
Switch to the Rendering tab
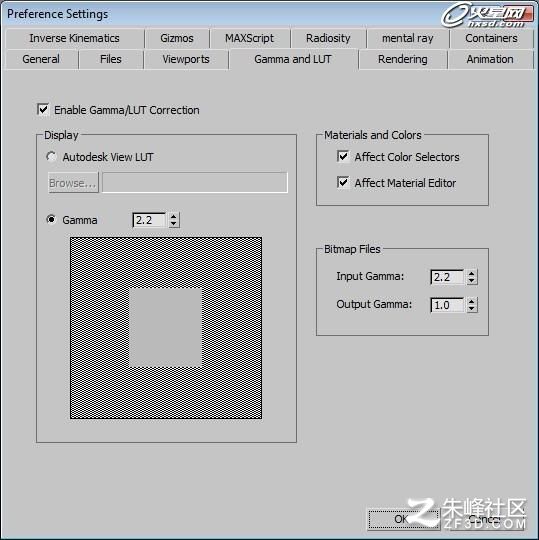pos(403,59)
